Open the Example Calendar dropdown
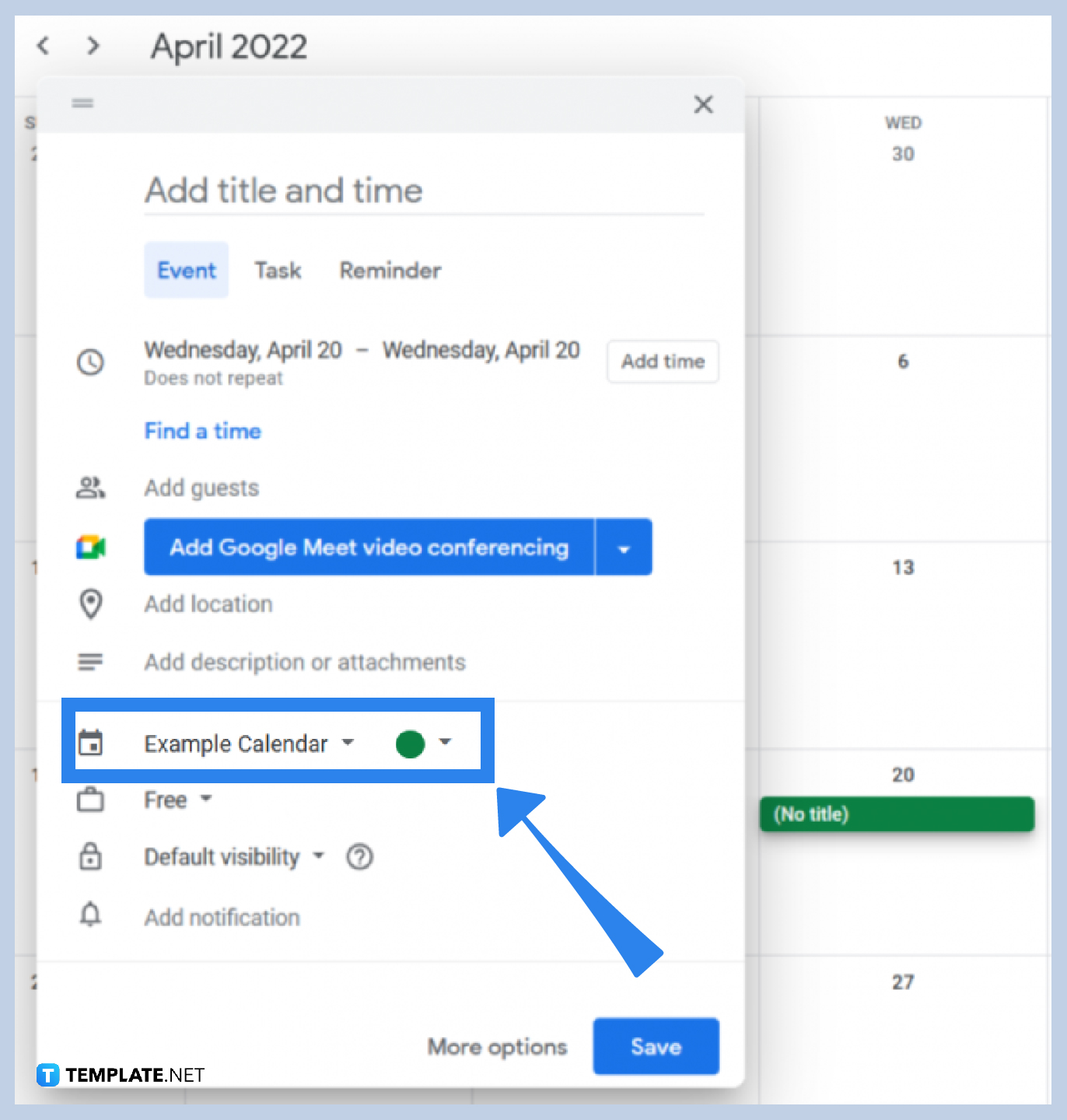The height and width of the screenshot is (1120, 1067). pos(348,744)
